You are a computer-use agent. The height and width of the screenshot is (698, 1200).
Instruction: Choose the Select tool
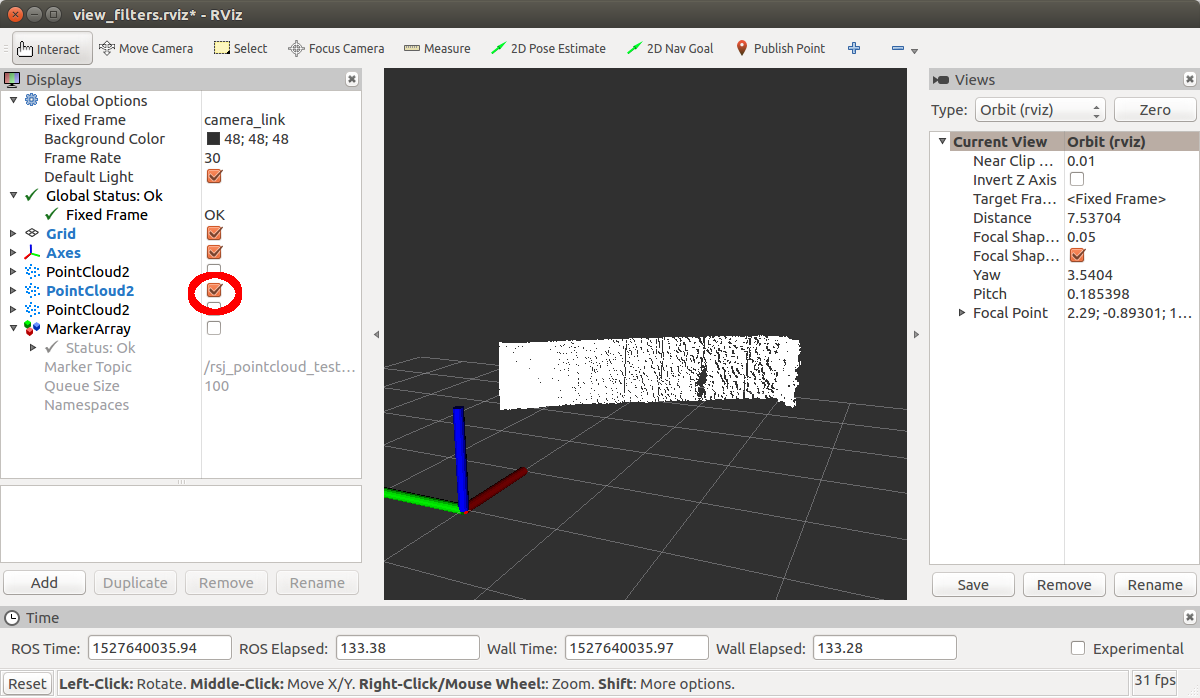pyautogui.click(x=240, y=48)
